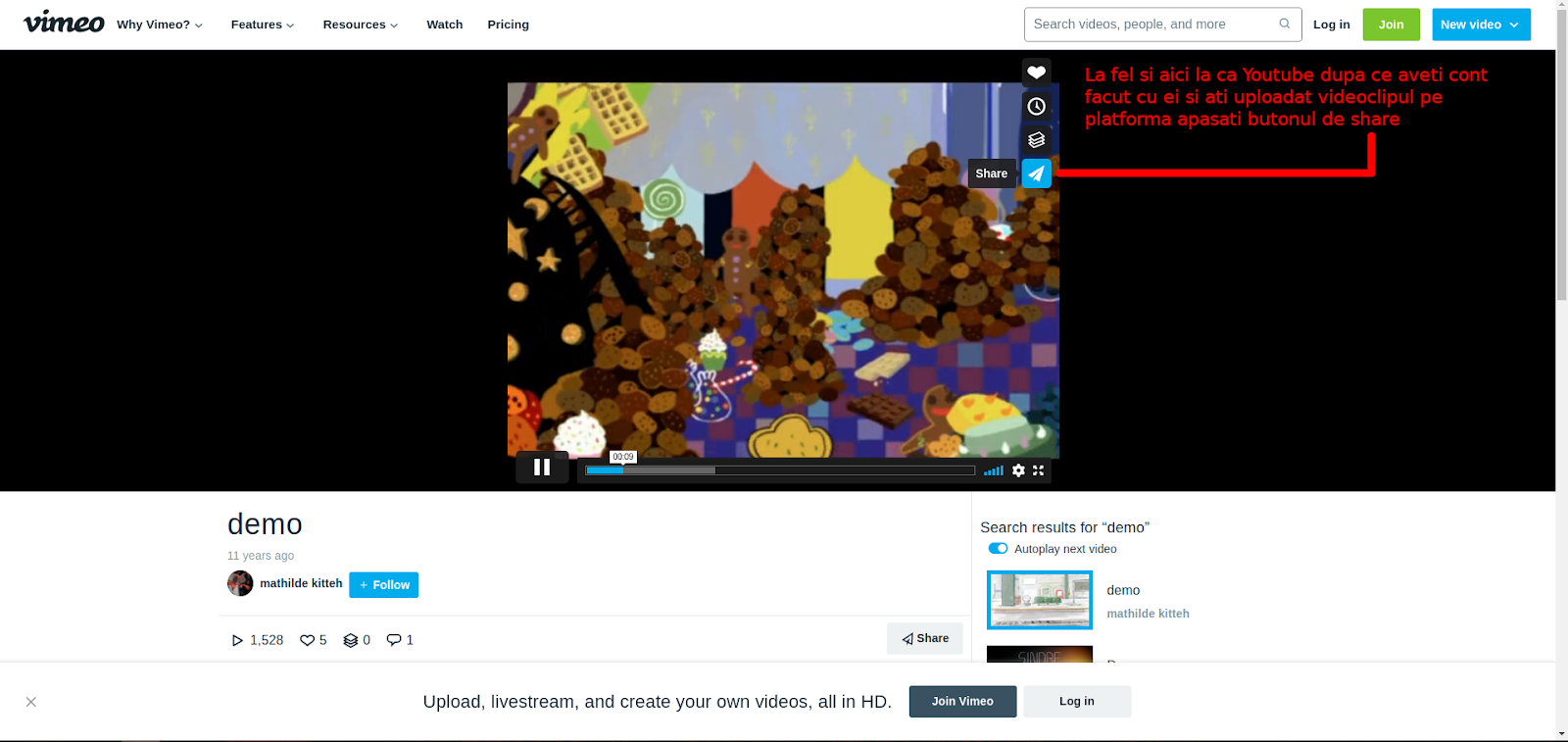The width and height of the screenshot is (1568, 742).
Task: Open the Watch page
Action: click(445, 25)
